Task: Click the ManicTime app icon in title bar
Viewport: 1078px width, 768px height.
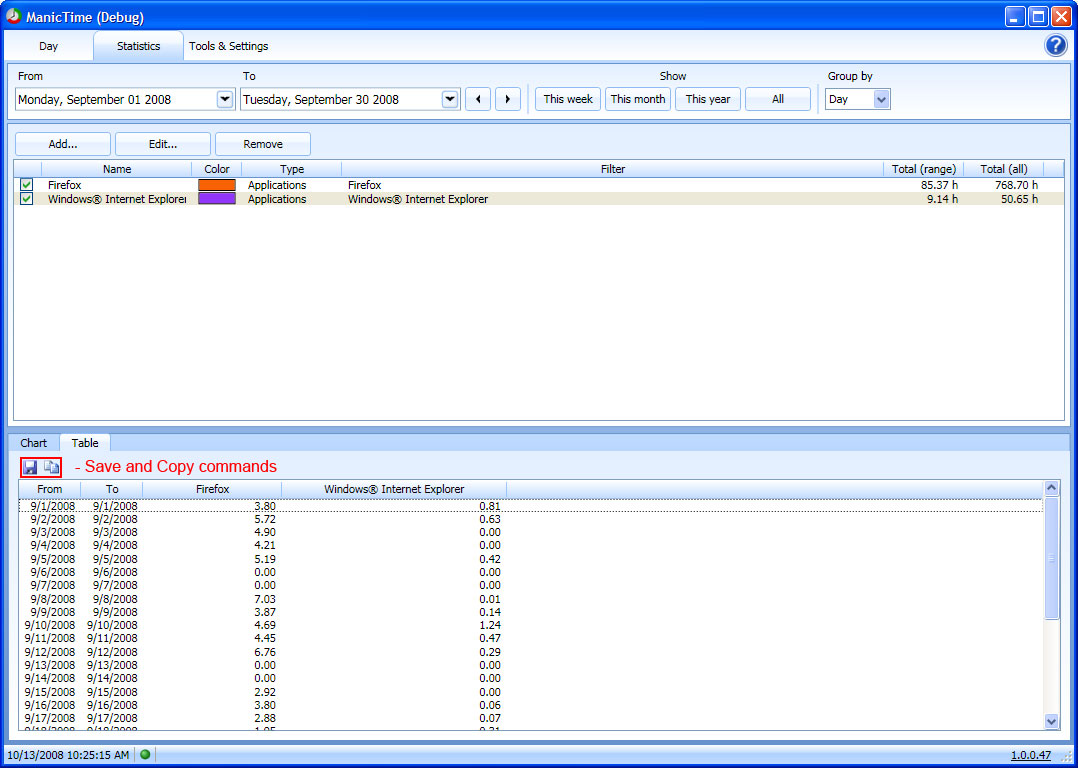Action: 14,17
